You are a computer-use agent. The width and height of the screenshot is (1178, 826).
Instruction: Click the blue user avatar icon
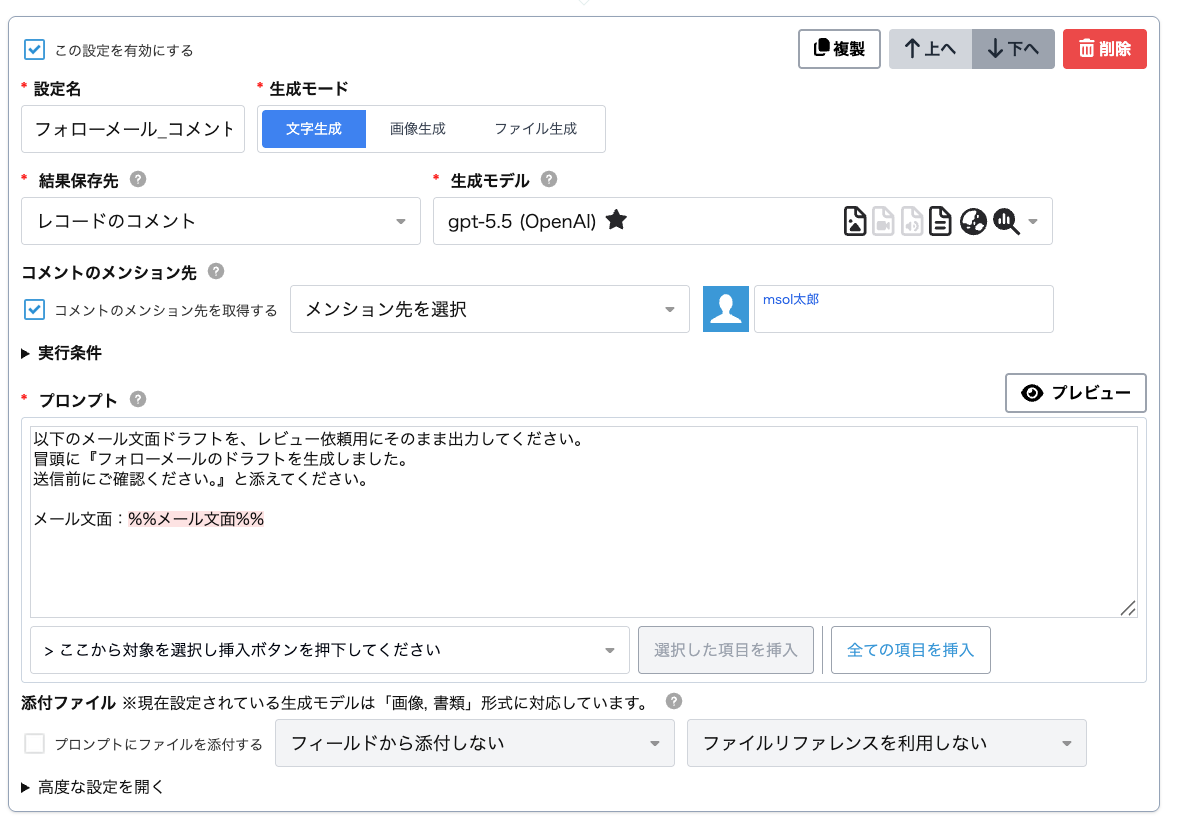[x=726, y=309]
